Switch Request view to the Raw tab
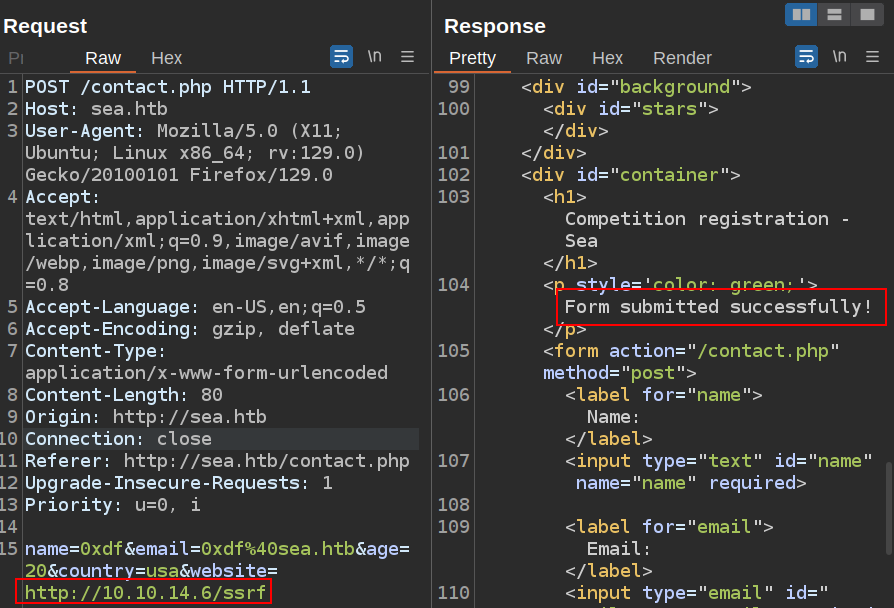Screen dimensions: 894x608 103,58
